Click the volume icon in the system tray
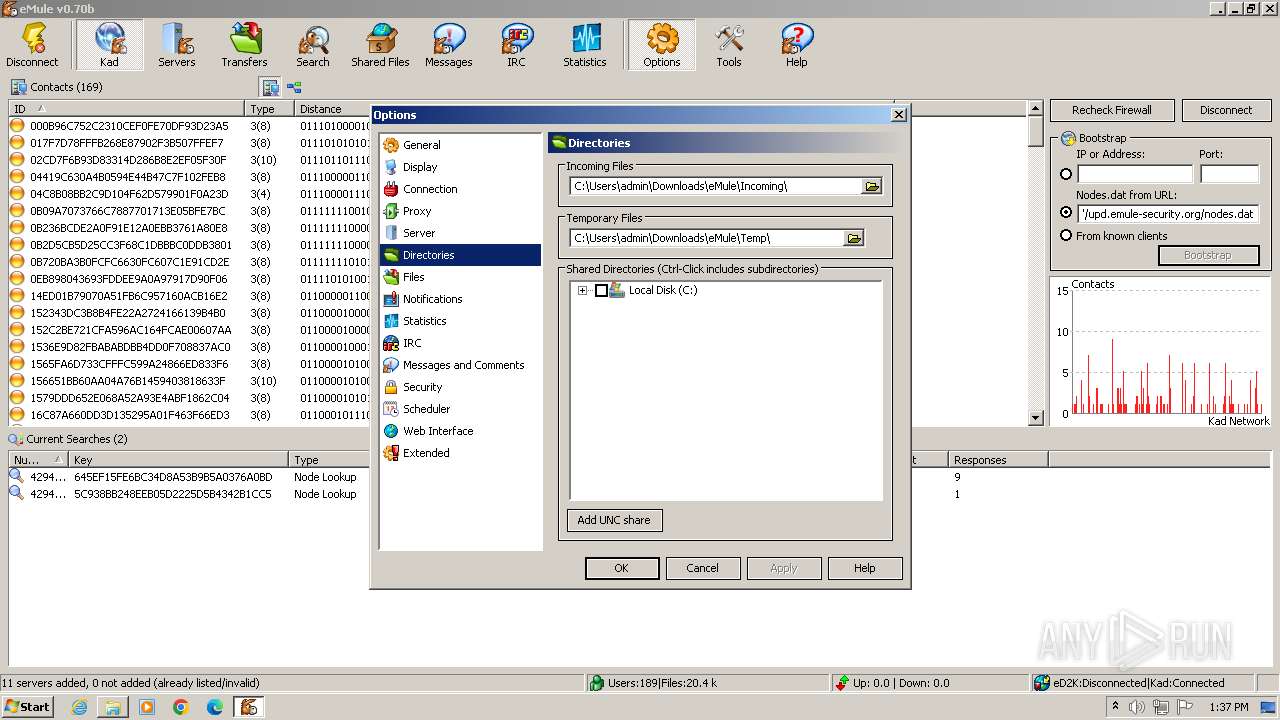Image resolution: width=1280 pixels, height=720 pixels. click(x=1137, y=707)
